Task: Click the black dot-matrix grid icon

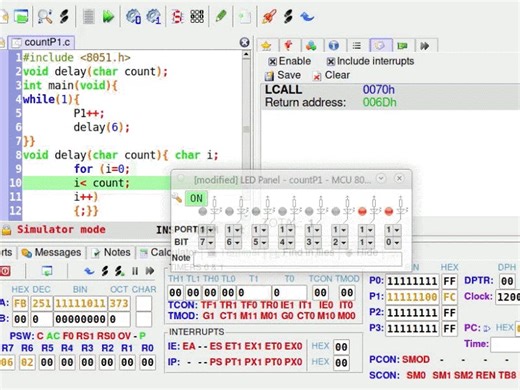Action: point(197,16)
